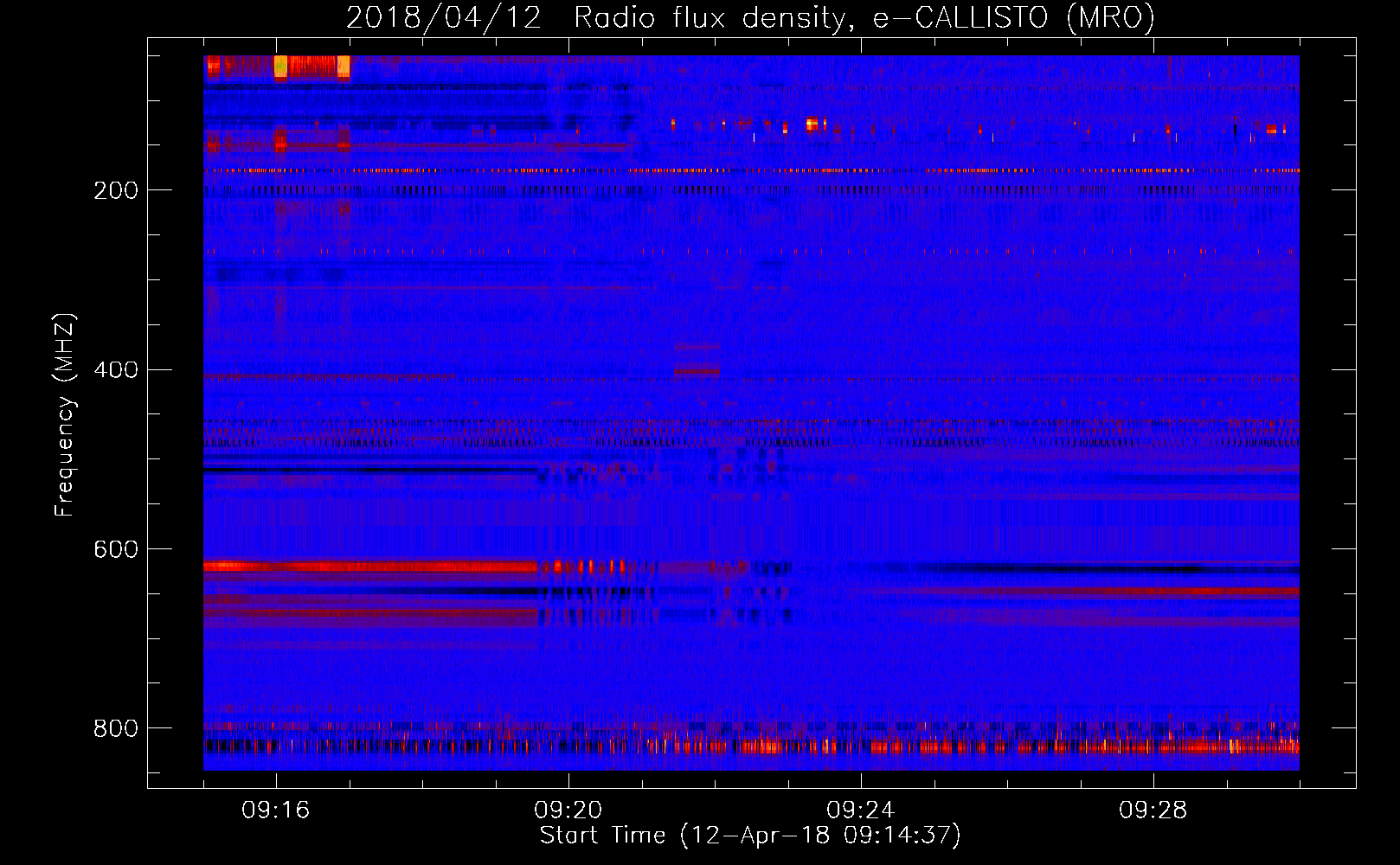Click the '800' frequency tick label
The height and width of the screenshot is (865, 1400).
point(116,728)
